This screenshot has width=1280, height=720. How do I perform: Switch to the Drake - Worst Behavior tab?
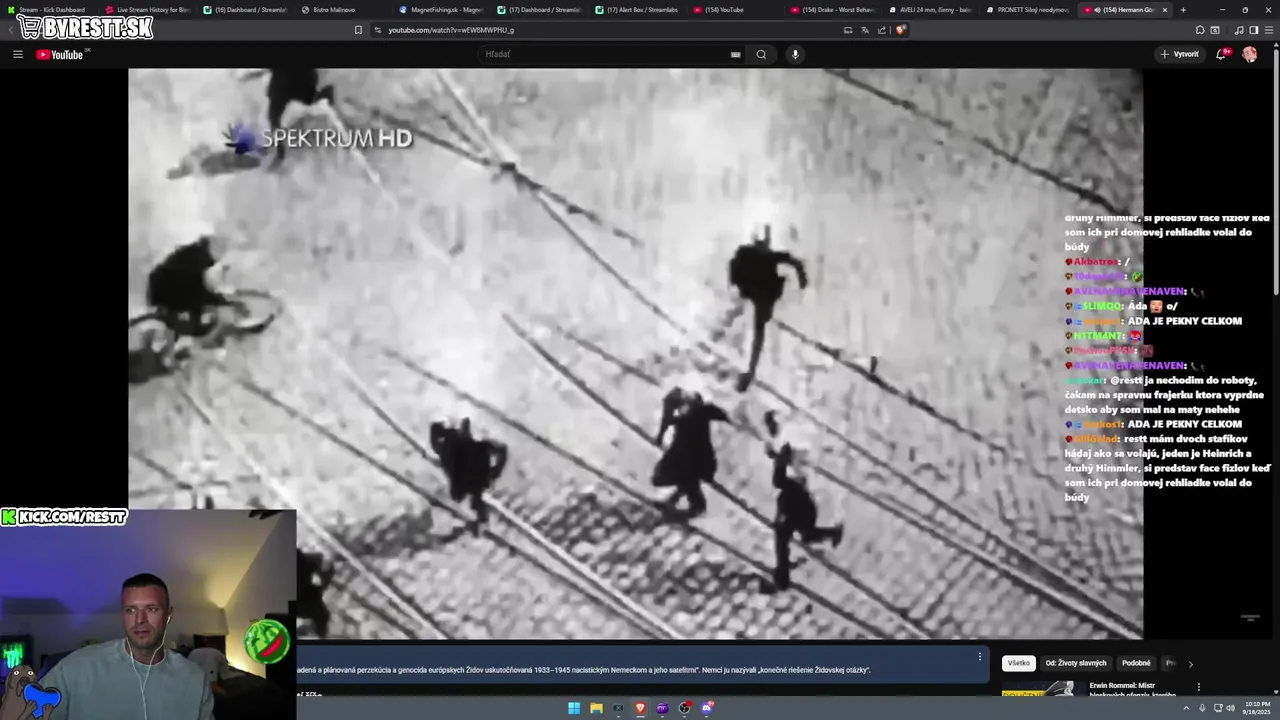tap(832, 10)
